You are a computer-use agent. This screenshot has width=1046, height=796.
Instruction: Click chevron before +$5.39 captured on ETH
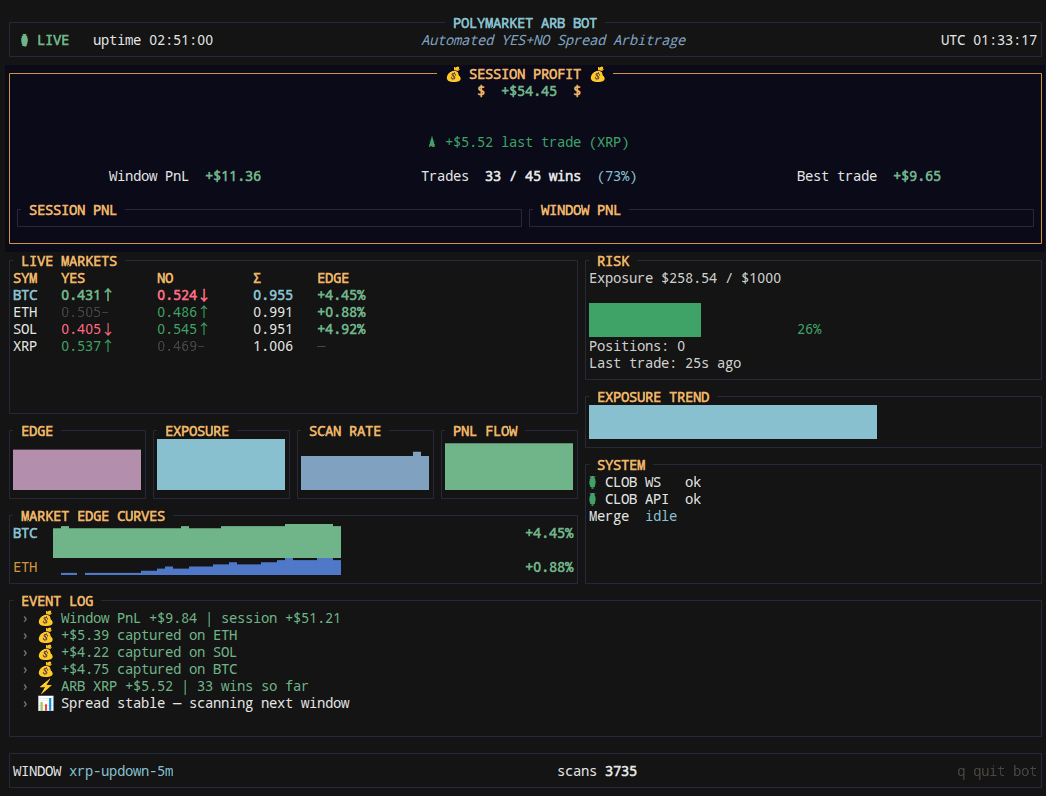25,635
